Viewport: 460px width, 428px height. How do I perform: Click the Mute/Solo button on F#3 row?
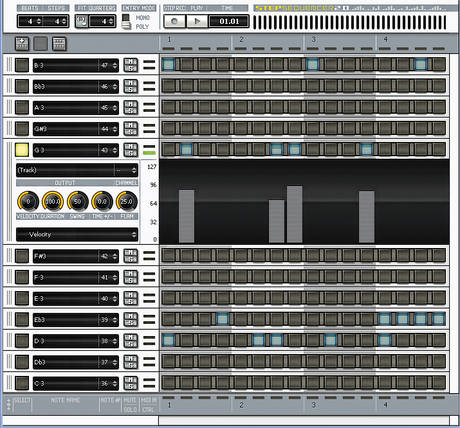pos(131,256)
